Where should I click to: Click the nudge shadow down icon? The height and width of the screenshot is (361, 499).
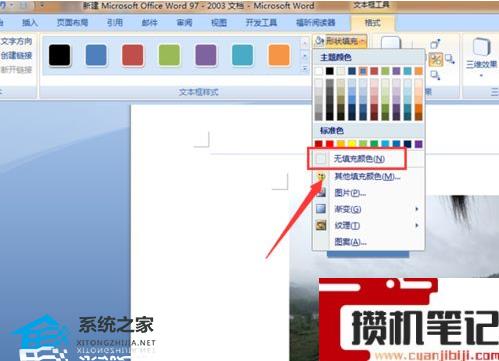(436, 75)
